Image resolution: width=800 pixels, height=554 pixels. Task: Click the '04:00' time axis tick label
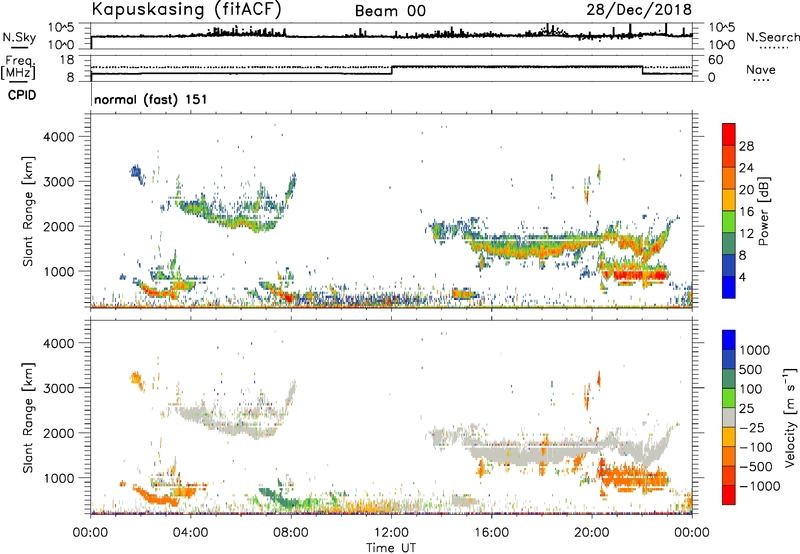tap(191, 533)
